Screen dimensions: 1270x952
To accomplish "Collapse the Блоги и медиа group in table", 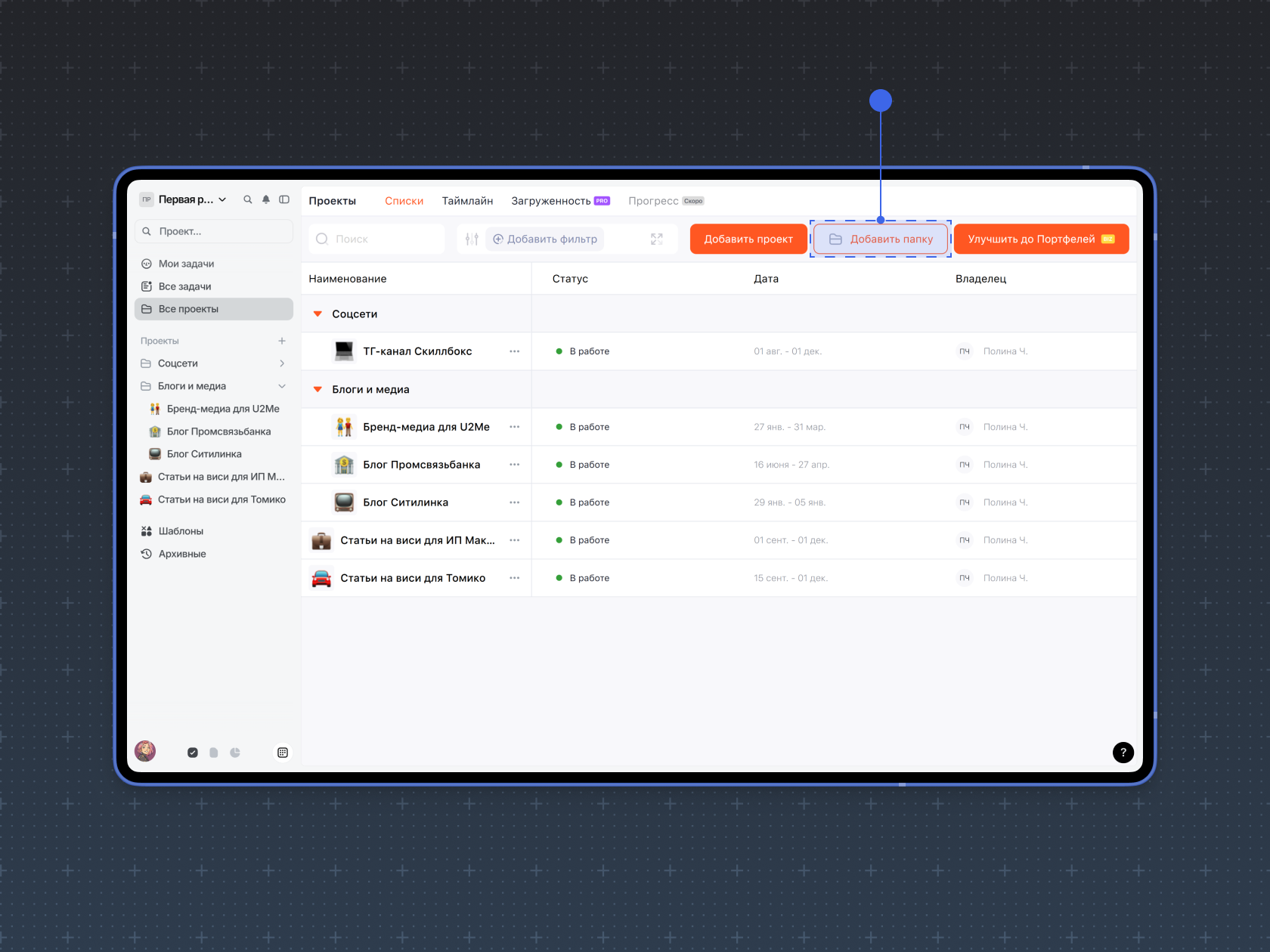I will pos(318,389).
